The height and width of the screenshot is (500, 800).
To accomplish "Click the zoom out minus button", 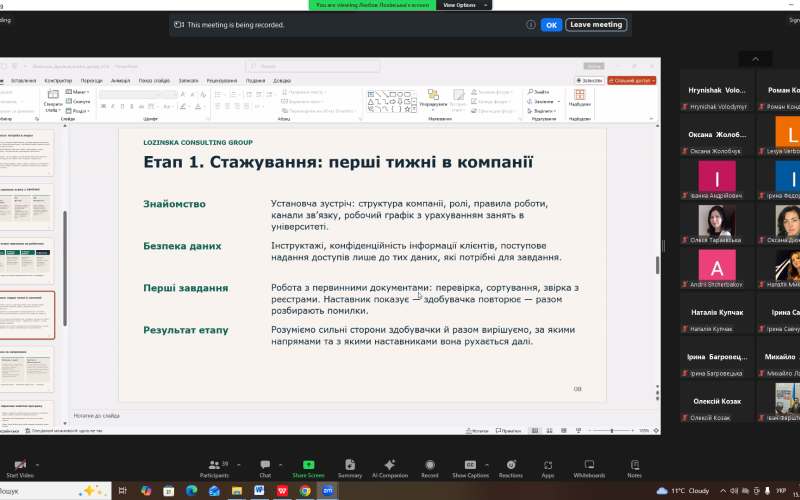I will (589, 431).
